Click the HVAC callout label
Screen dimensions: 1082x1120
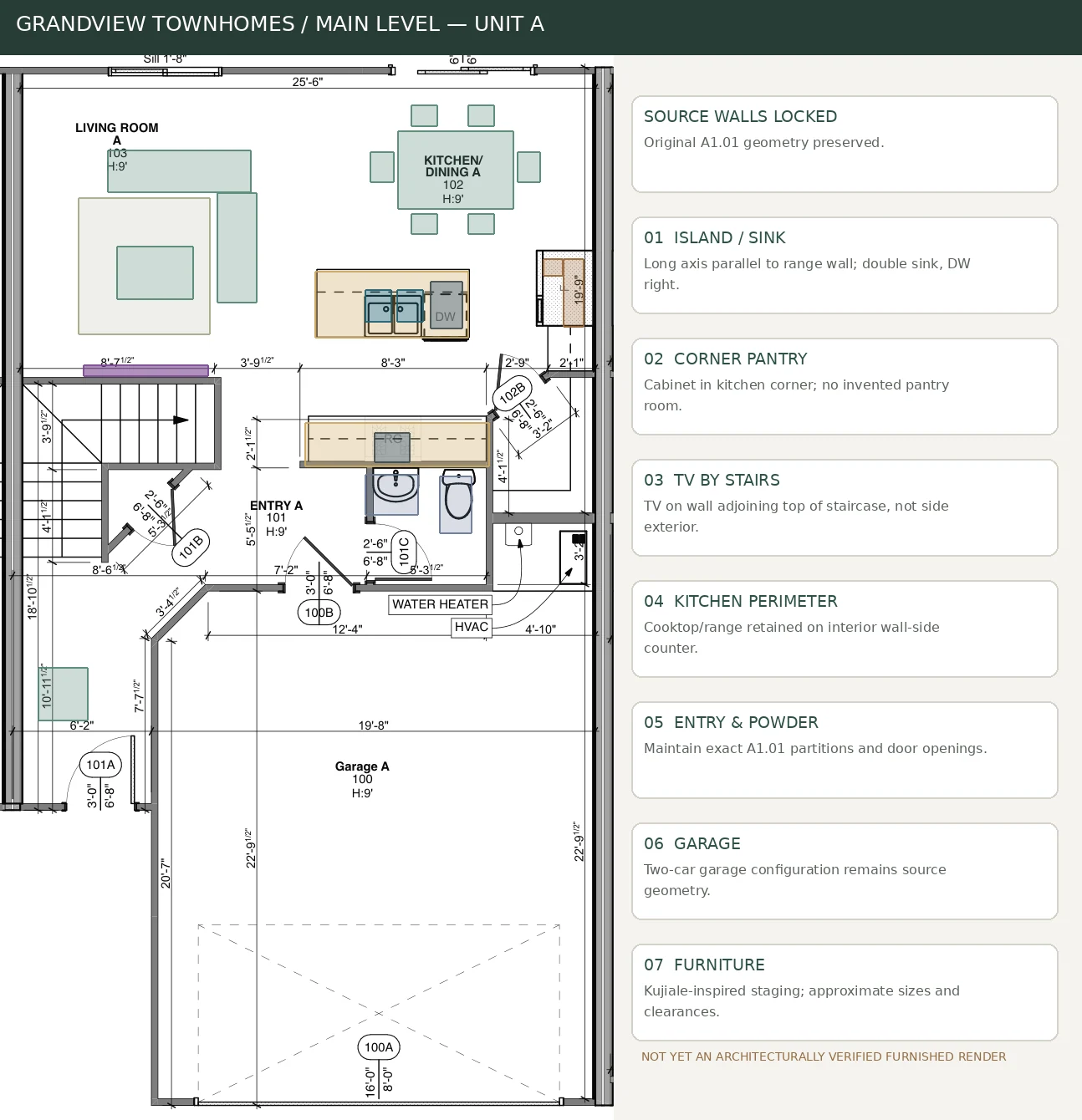click(x=472, y=628)
